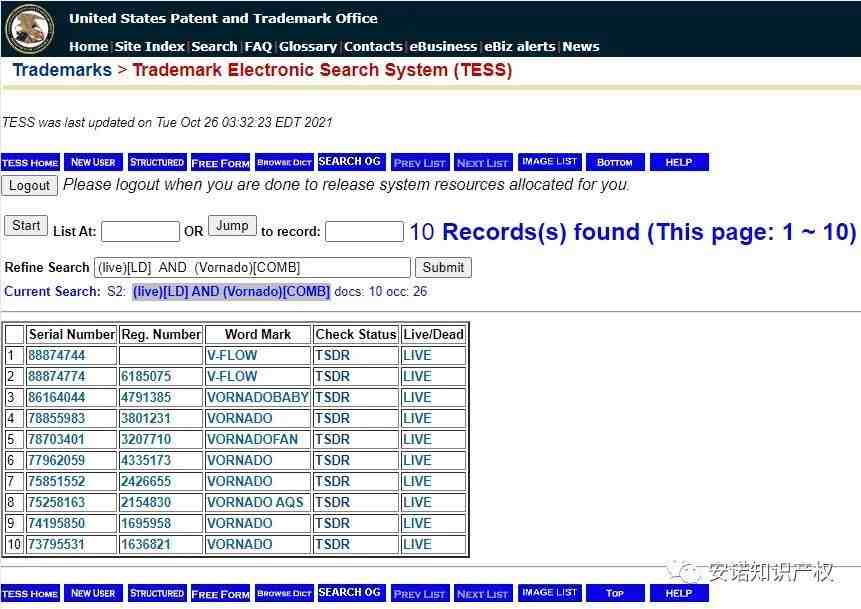The width and height of the screenshot is (861, 609).
Task: Open Help from the footer toolbar
Action: pyautogui.click(x=679, y=594)
